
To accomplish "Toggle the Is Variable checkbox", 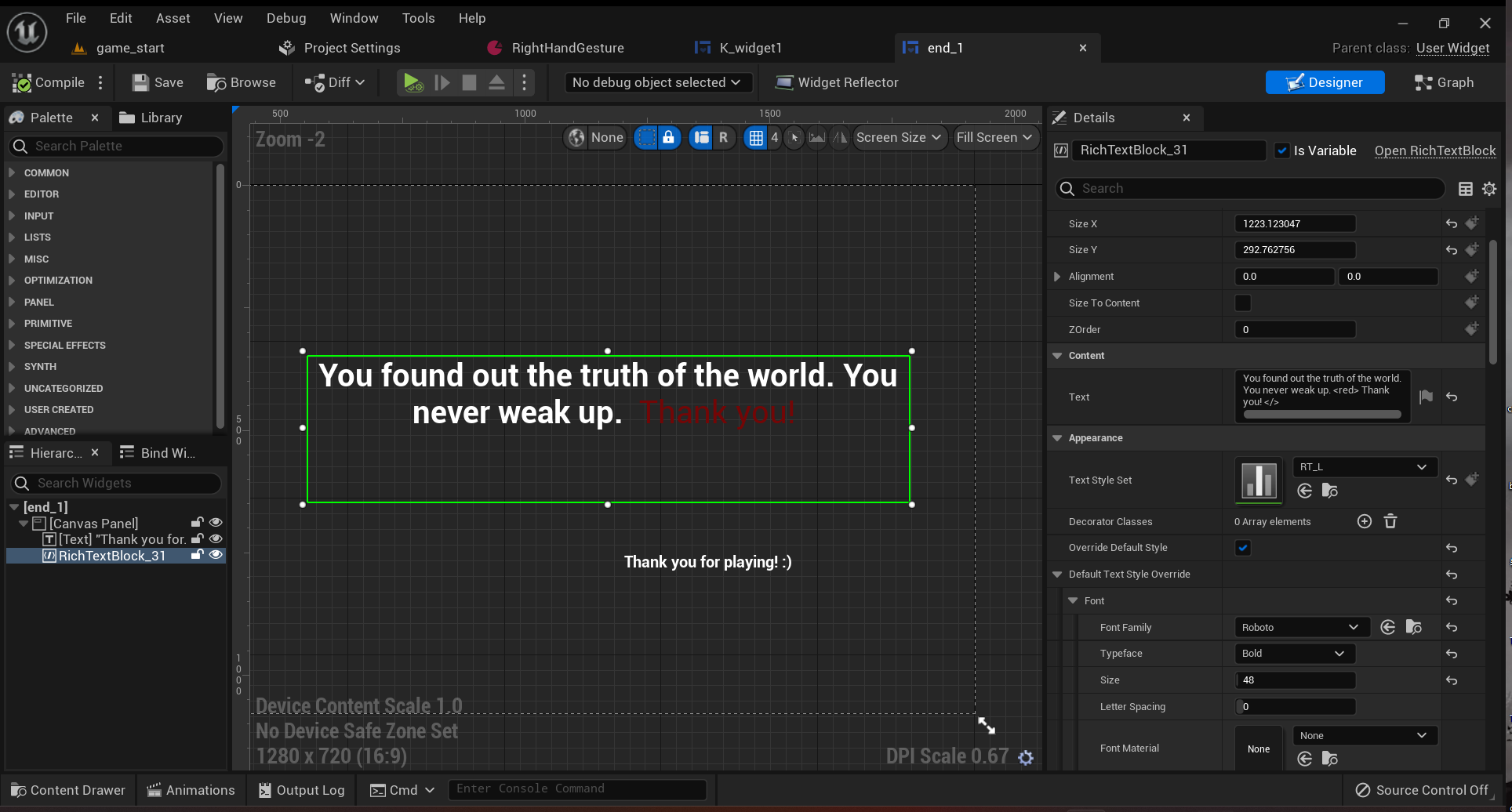I will click(x=1282, y=150).
